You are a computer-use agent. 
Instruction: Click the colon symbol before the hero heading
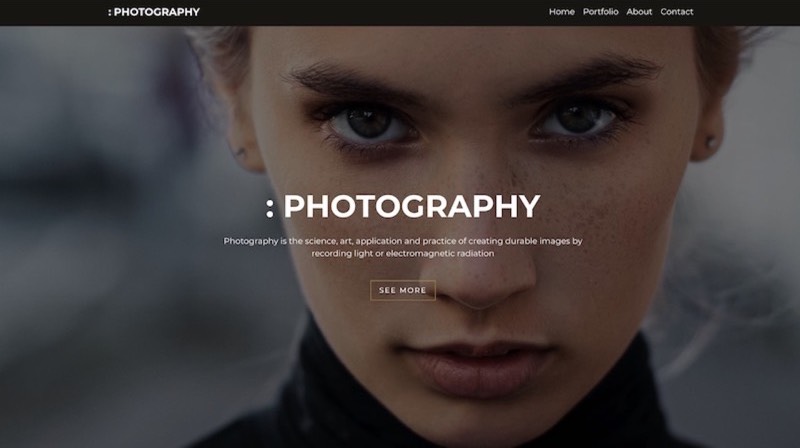(270, 209)
